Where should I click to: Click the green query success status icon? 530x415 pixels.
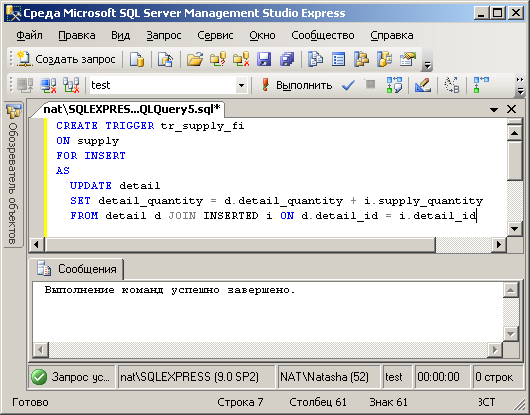pos(39,377)
